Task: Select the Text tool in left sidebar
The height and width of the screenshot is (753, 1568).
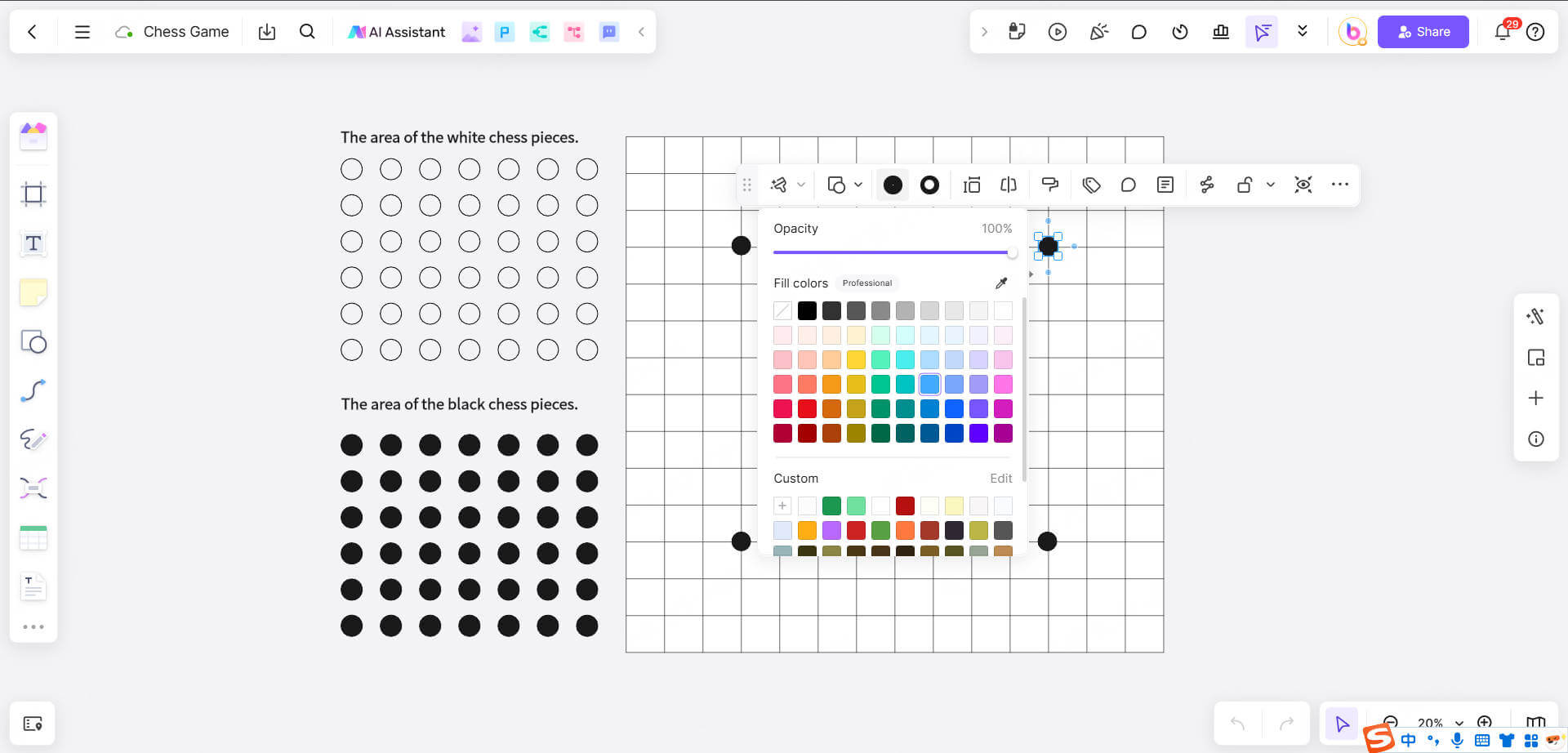Action: (33, 243)
